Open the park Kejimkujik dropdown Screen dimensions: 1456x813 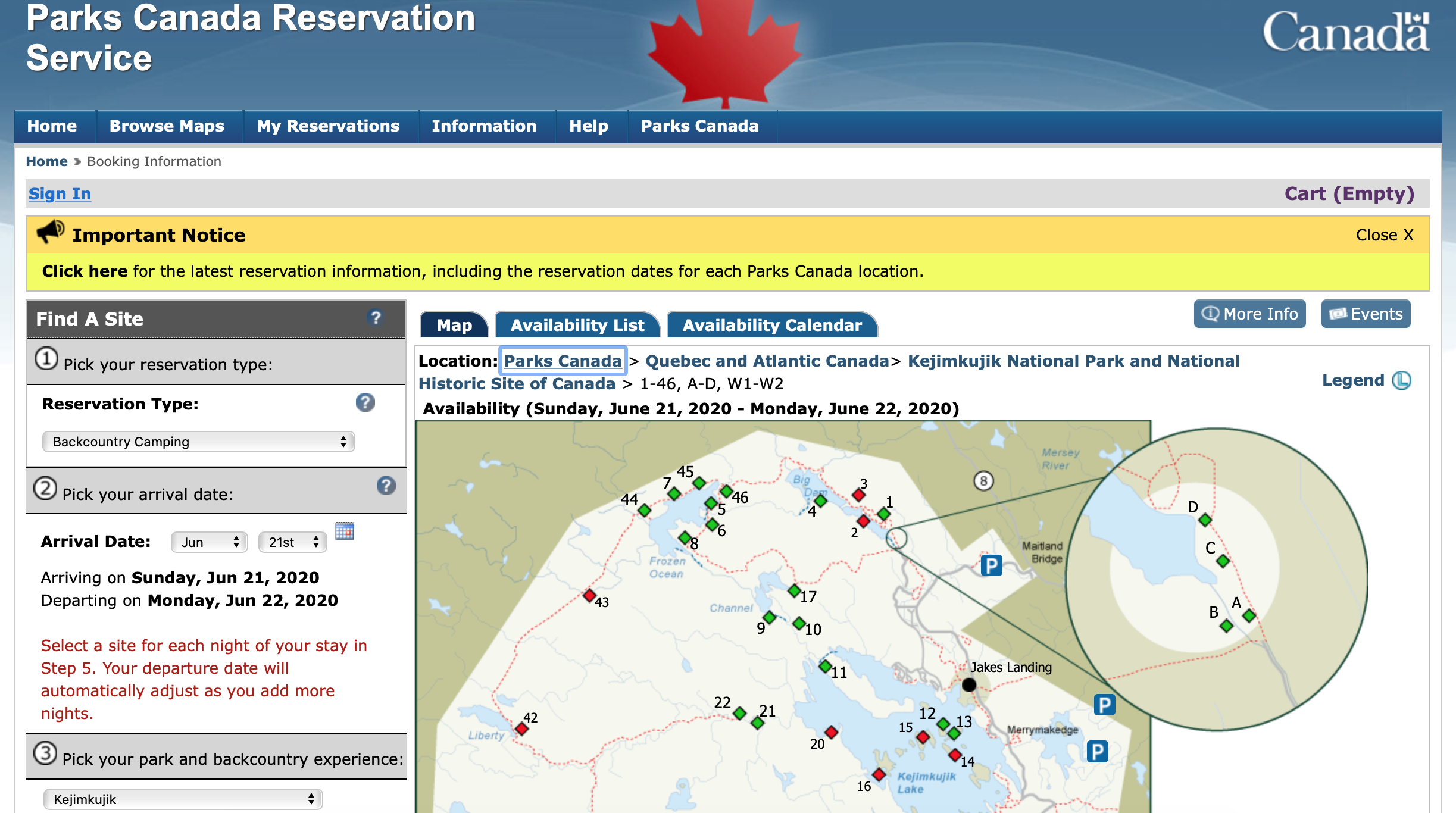tap(183, 799)
